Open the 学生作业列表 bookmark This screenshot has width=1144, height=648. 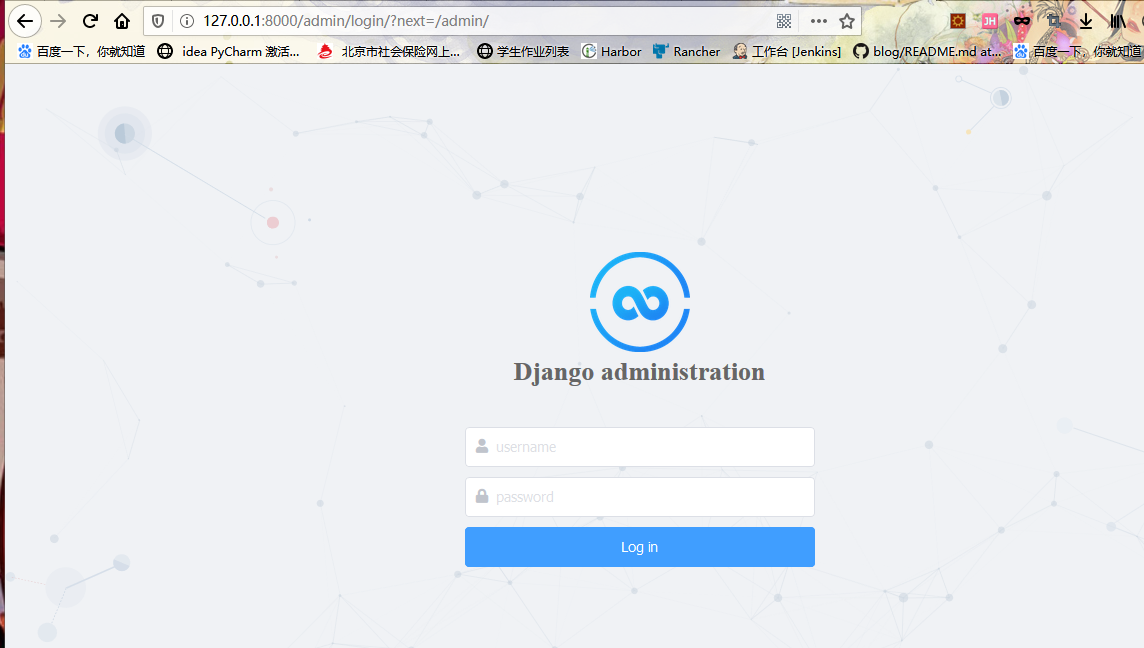(x=523, y=51)
